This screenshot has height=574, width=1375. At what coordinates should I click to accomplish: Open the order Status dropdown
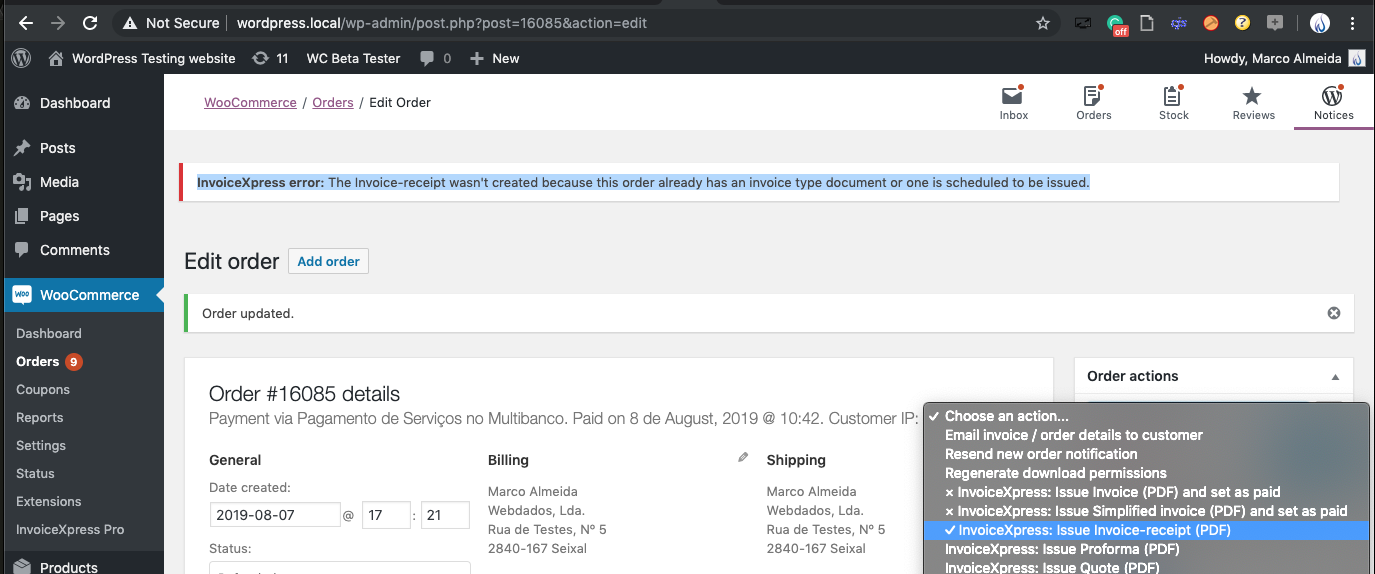tap(340, 568)
